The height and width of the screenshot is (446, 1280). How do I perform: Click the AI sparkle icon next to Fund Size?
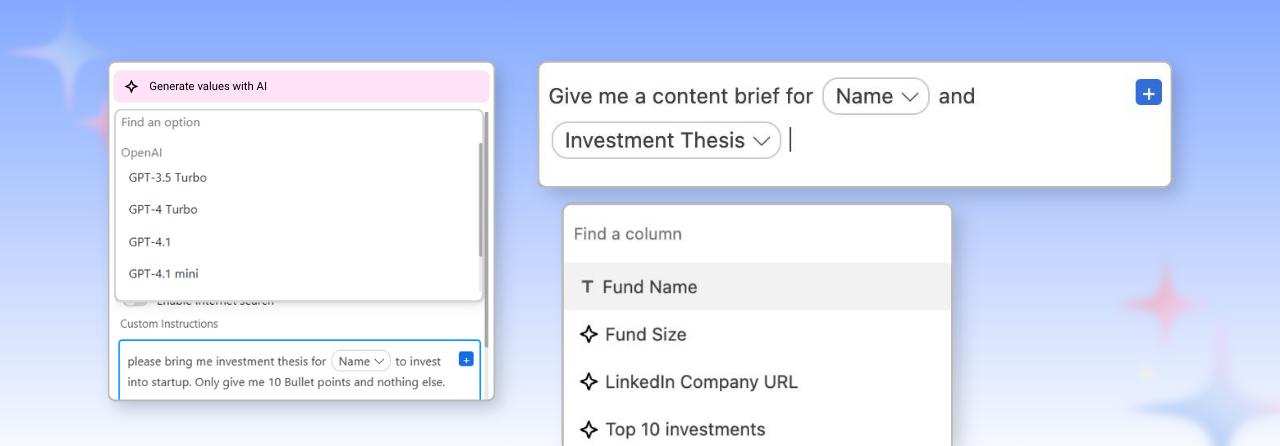click(589, 334)
